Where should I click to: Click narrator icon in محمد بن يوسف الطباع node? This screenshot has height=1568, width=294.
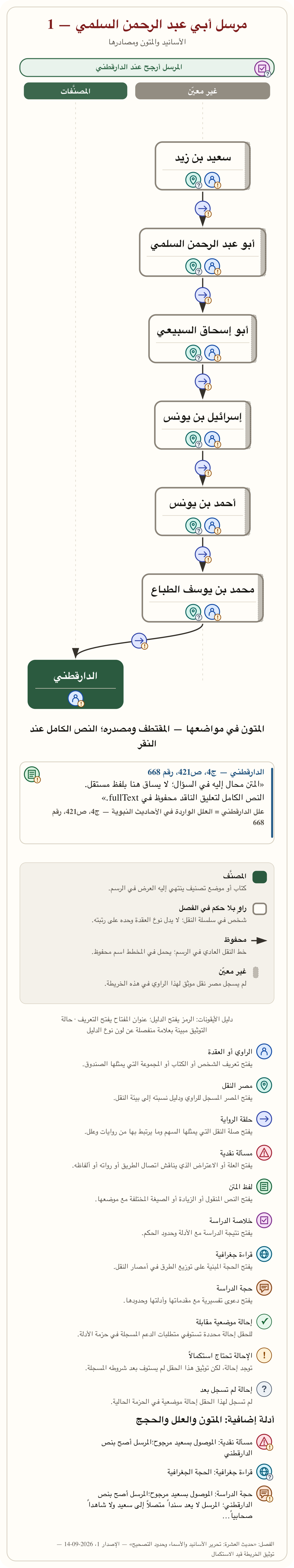pyautogui.click(x=212, y=612)
